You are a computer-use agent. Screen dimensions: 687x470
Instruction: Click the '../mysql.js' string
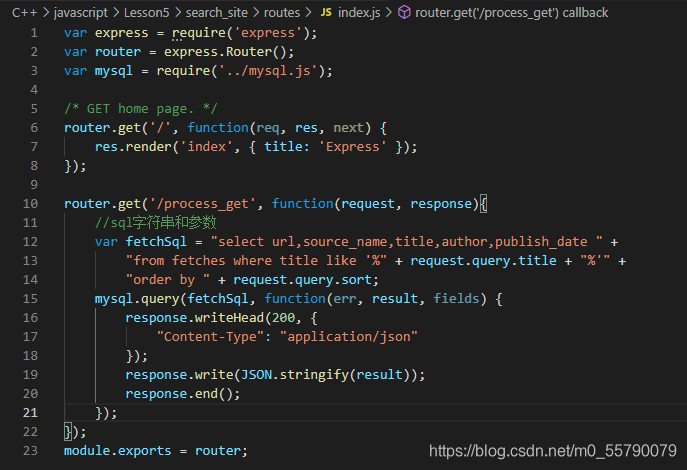268,71
